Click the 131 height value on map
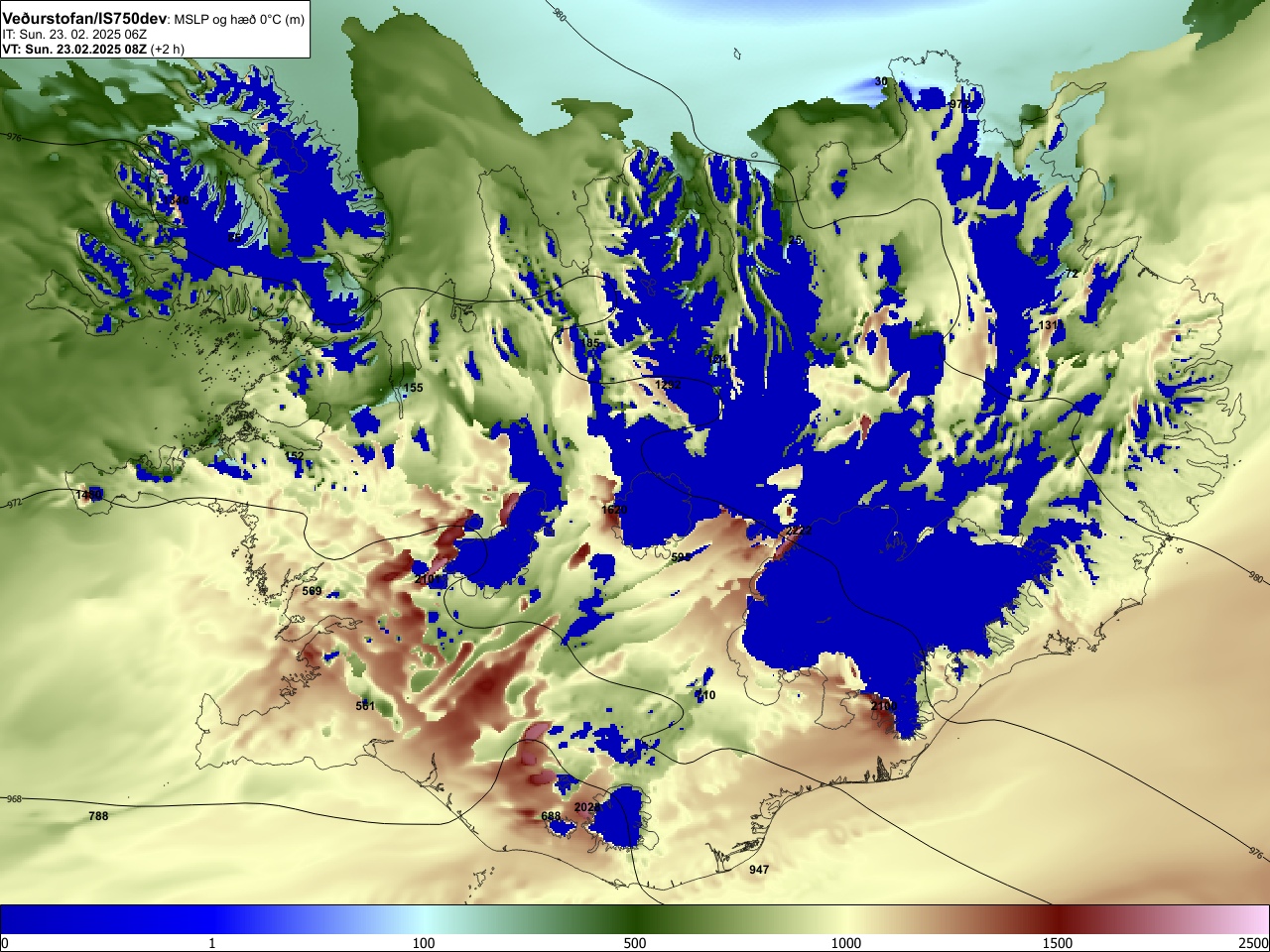The height and width of the screenshot is (952, 1270). pyautogui.click(x=1049, y=325)
